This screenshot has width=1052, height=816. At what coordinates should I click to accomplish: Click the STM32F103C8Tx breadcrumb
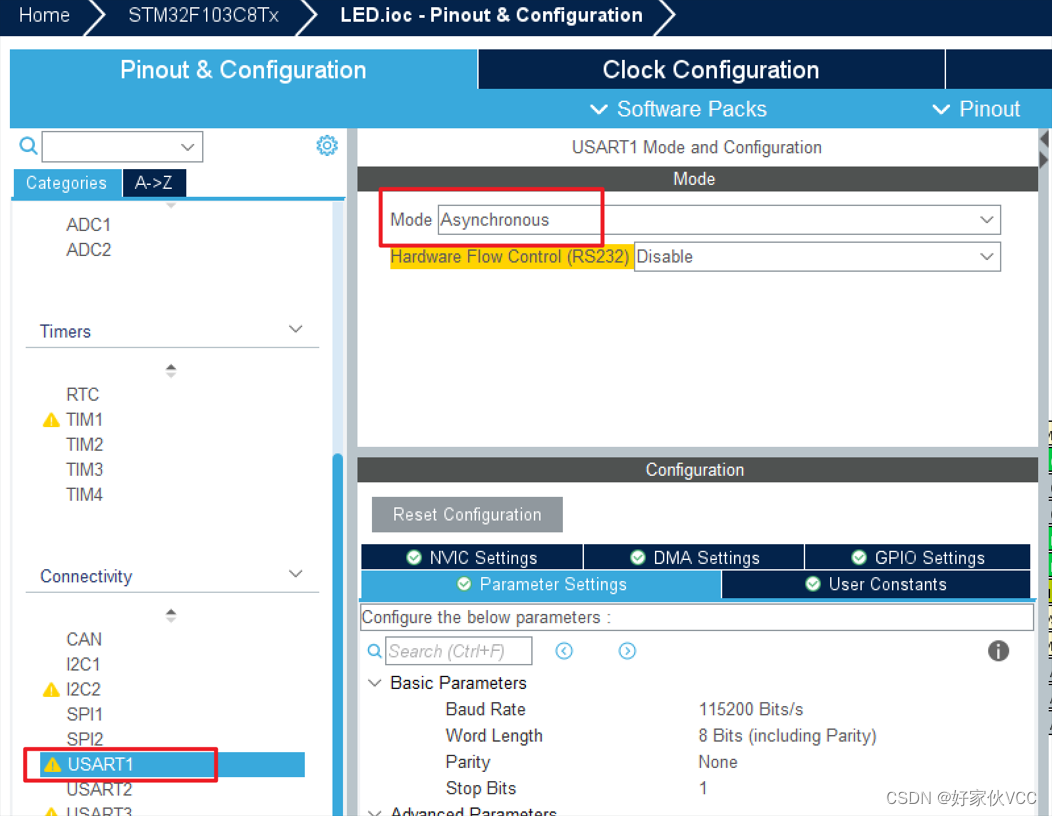point(203,15)
